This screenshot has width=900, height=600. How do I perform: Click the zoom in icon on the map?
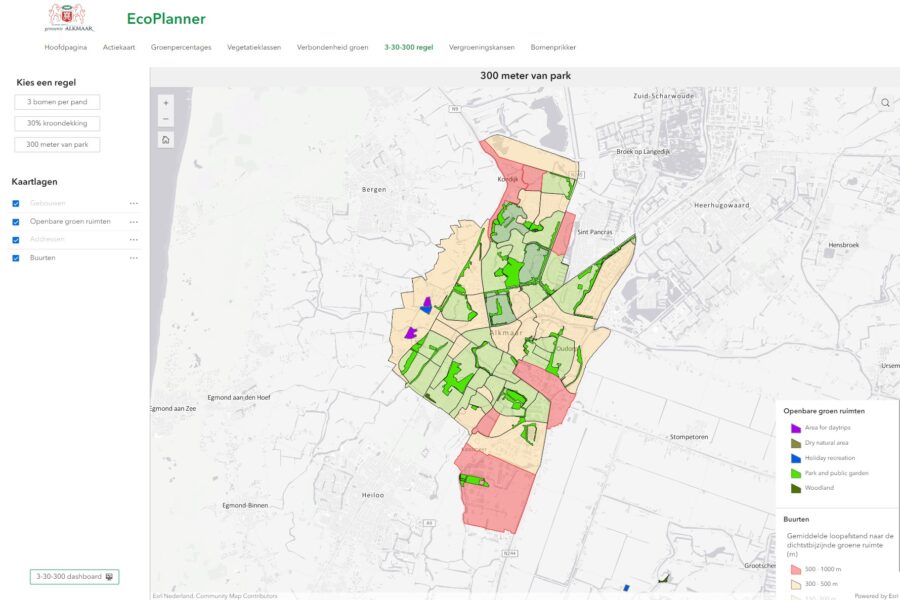tap(165, 103)
